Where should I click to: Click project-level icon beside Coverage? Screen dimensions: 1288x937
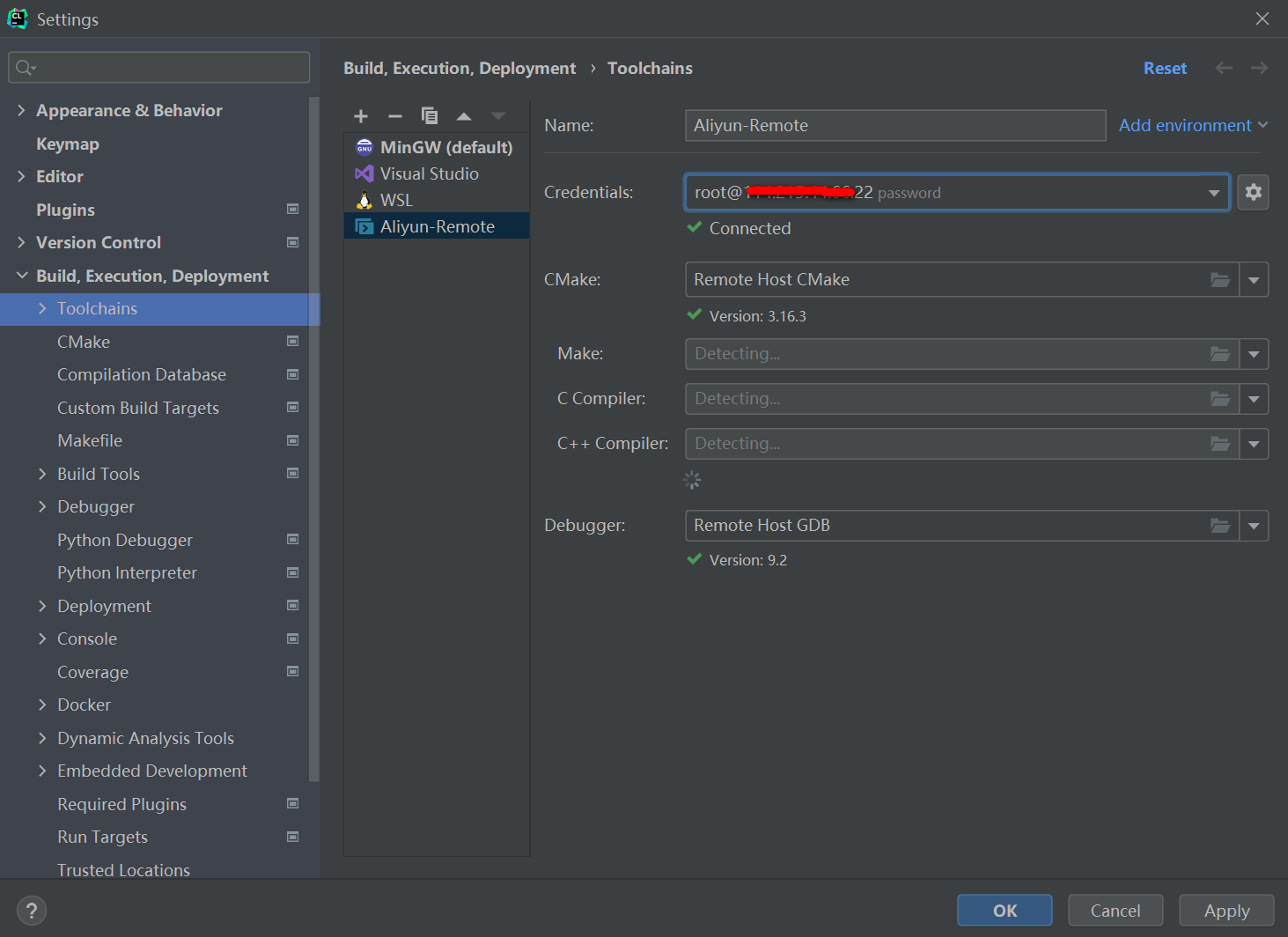[293, 671]
